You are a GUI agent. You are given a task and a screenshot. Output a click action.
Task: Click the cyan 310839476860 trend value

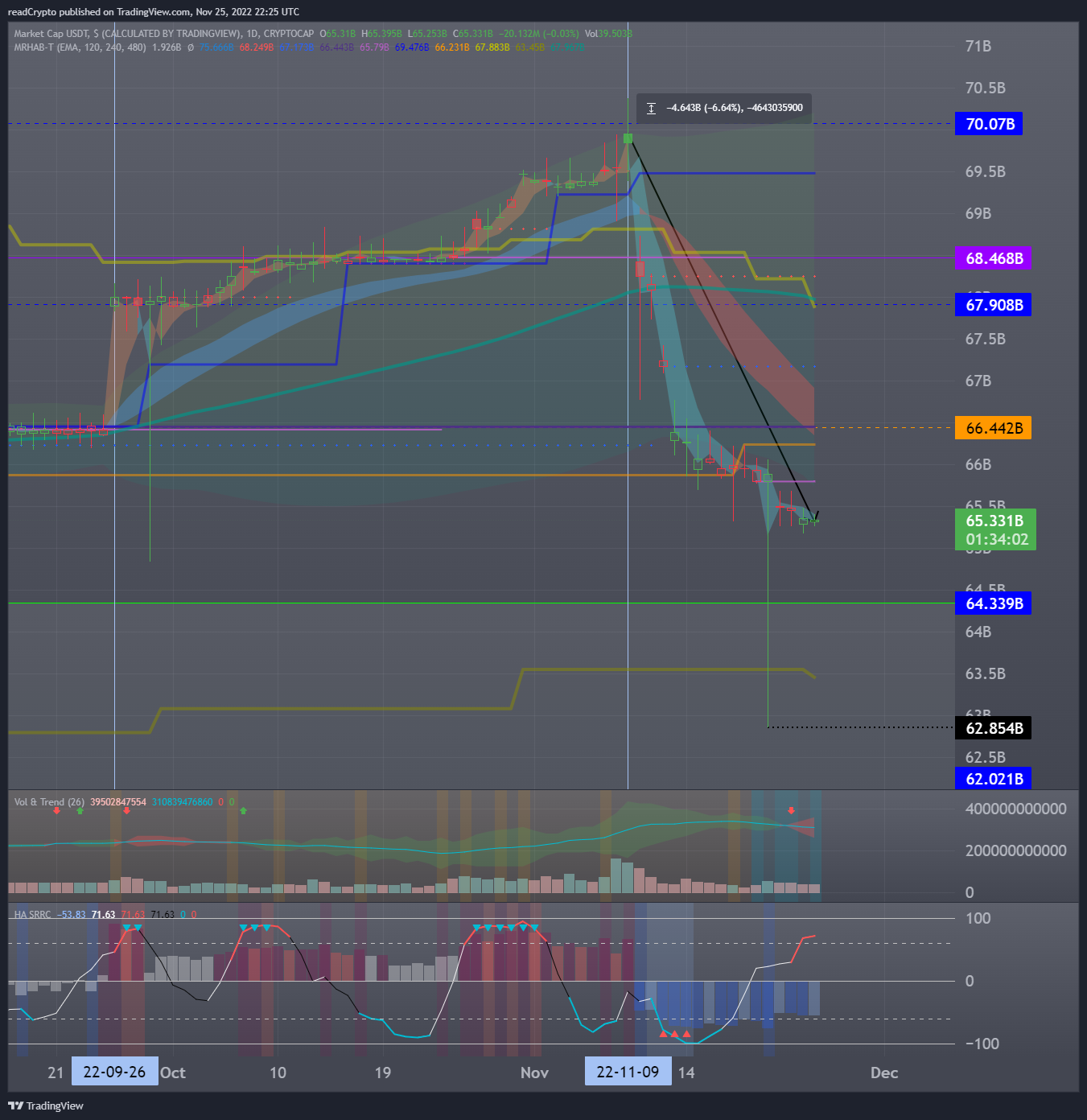(183, 802)
